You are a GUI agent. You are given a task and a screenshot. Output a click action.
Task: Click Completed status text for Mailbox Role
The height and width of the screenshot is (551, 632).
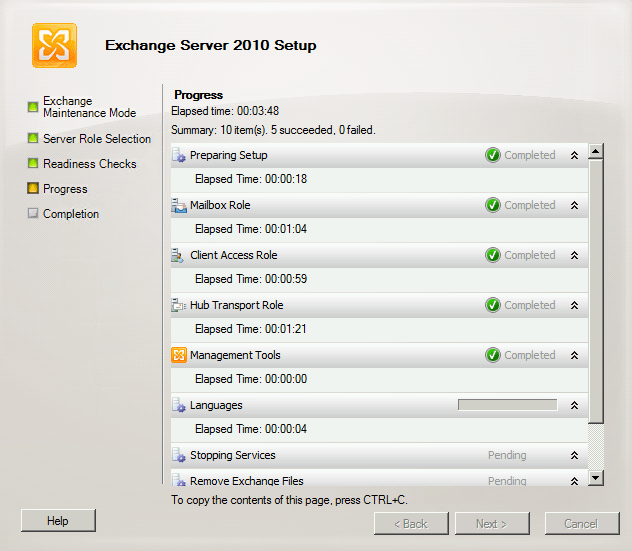coord(530,205)
